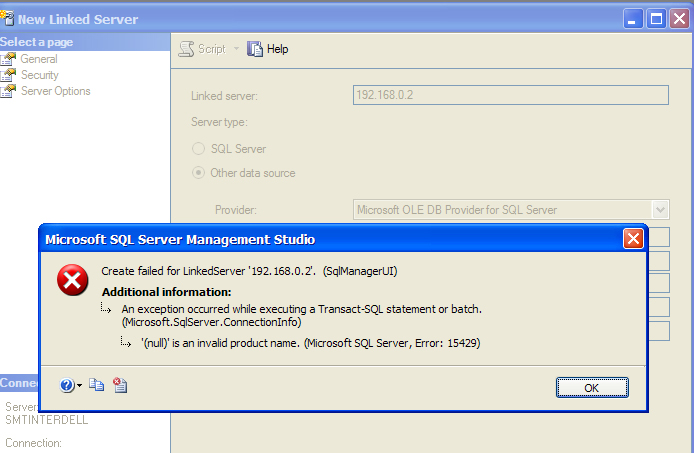Close the Microsoft SQL Server Management Studio dialog
Image resolution: width=694 pixels, height=453 pixels.
pyautogui.click(x=633, y=239)
